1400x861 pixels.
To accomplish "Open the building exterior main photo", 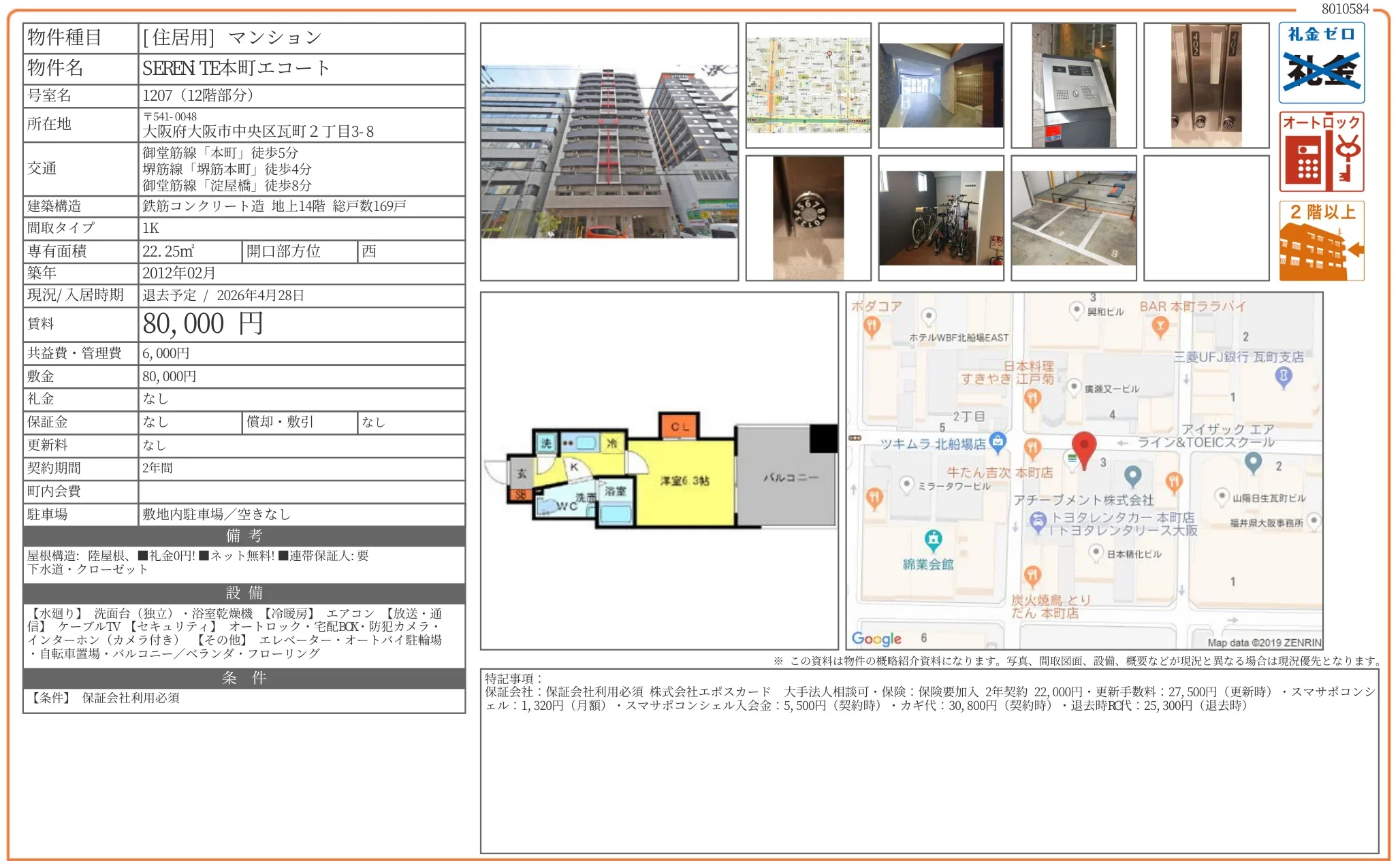I will coord(609,152).
